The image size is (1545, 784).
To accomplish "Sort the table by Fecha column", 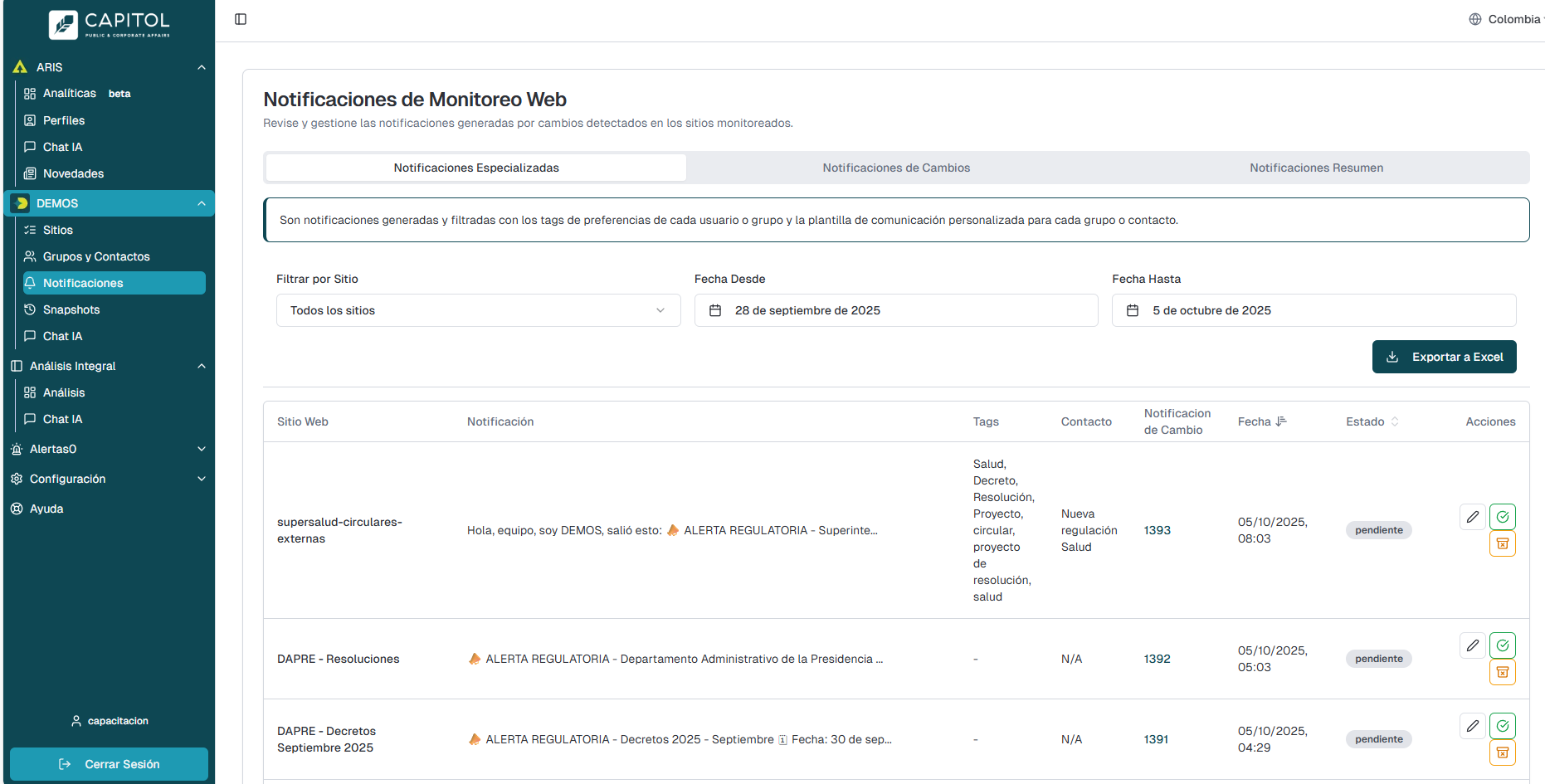I will click(x=1262, y=421).
